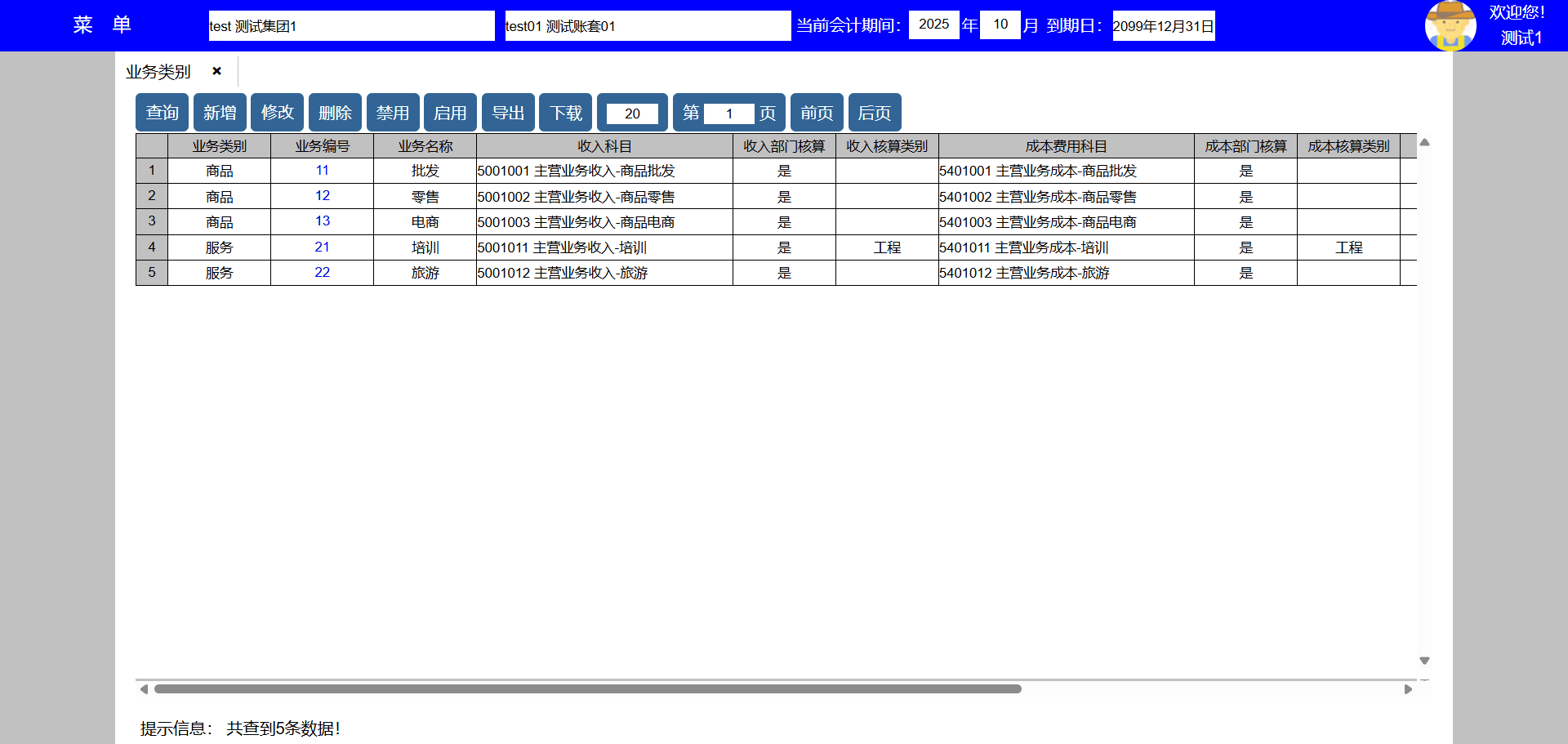This screenshot has width=1568, height=744.
Task: Export data with the 导出 button
Action: (x=508, y=113)
